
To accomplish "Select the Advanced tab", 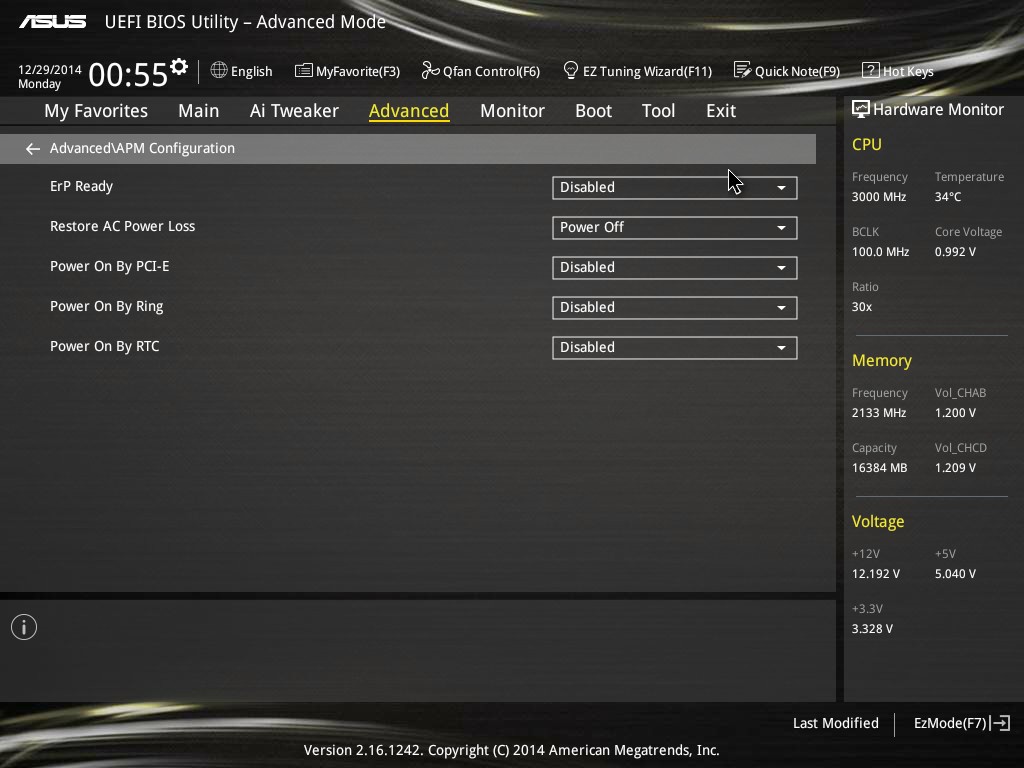I will 409,111.
